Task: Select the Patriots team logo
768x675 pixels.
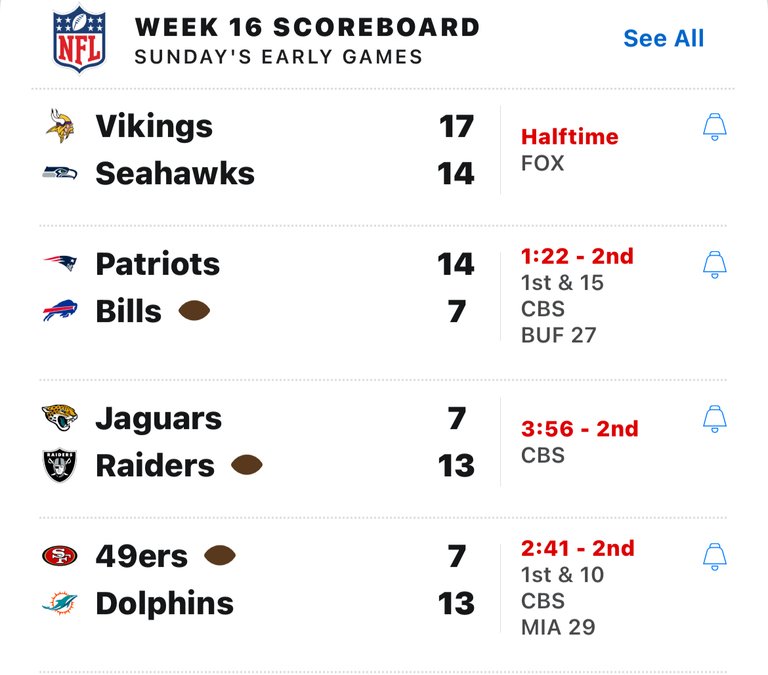Action: tap(60, 263)
